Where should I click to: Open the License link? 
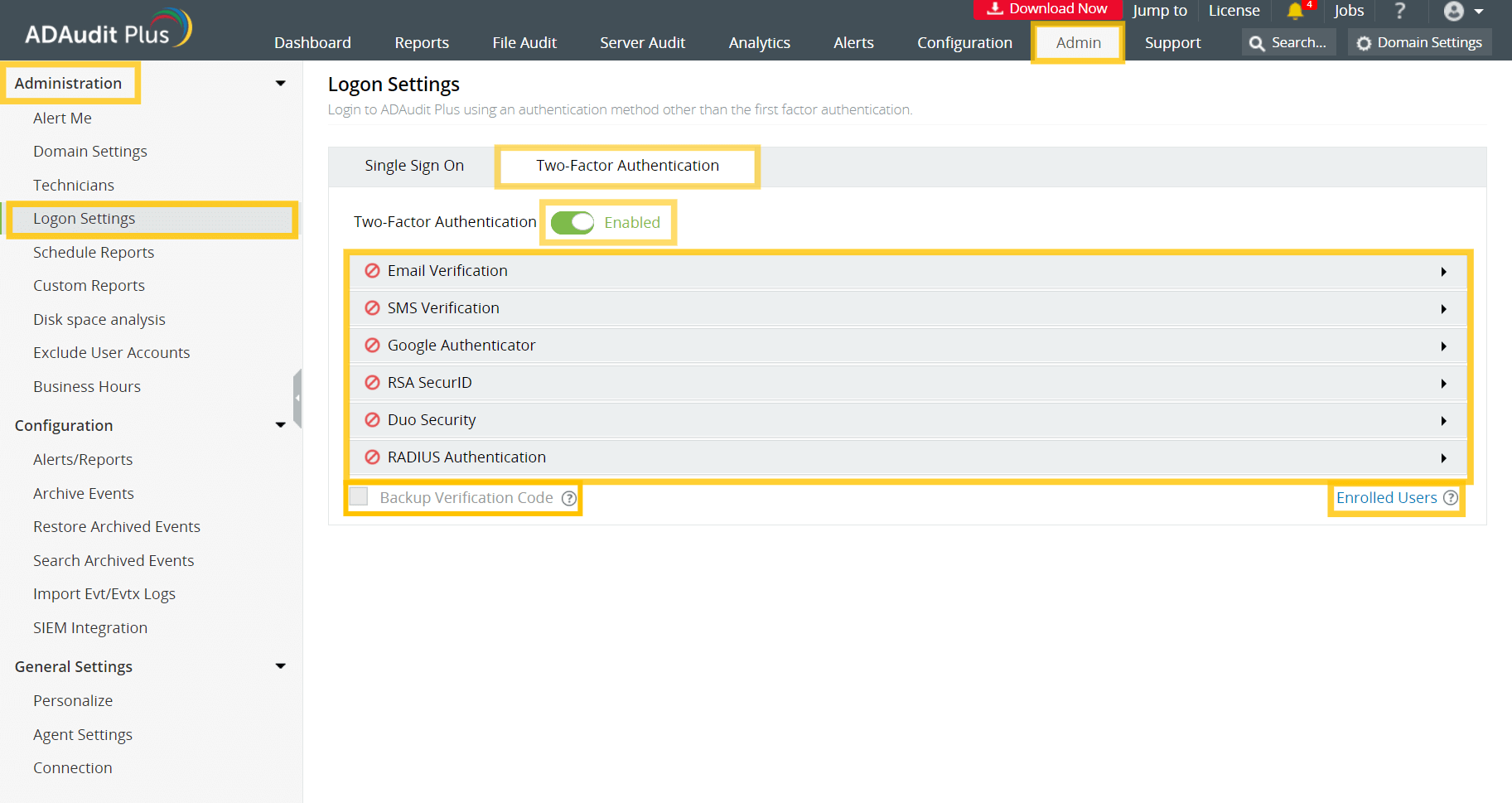(x=1234, y=11)
